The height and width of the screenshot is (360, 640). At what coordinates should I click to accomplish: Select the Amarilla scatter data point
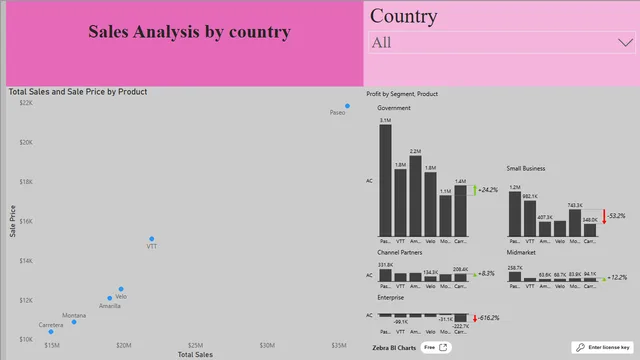coord(109,298)
